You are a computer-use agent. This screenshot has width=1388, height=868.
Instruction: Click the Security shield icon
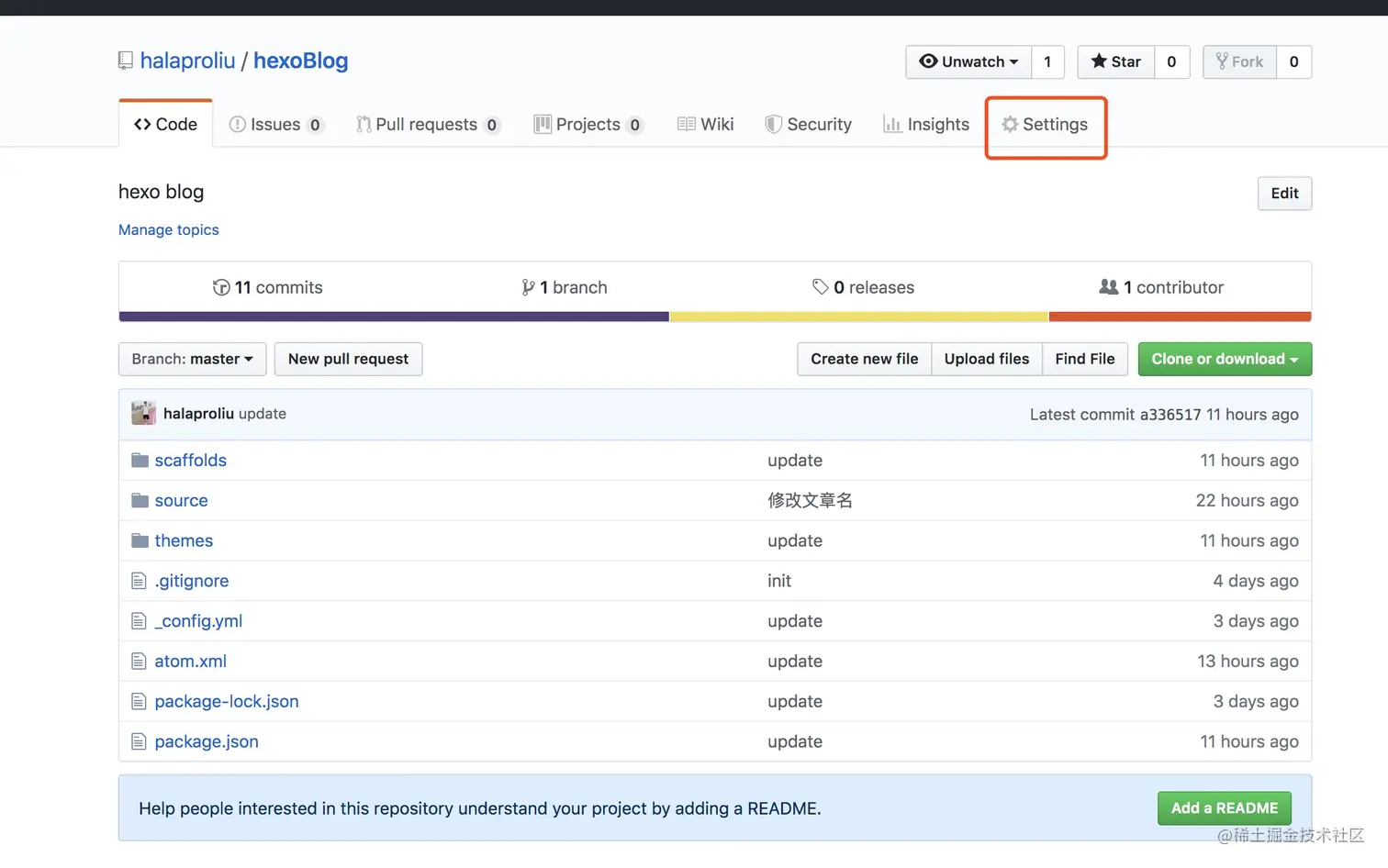pos(774,124)
